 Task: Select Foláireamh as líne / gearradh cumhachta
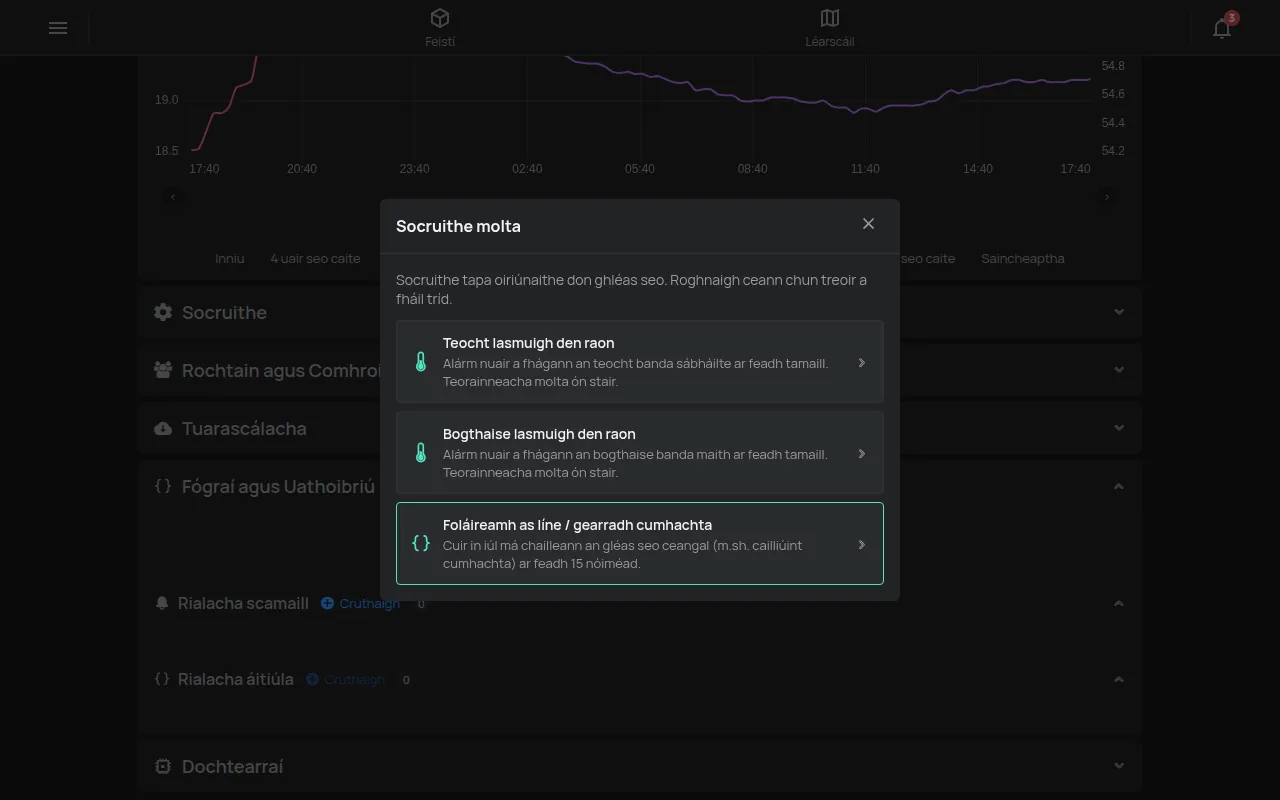pos(640,543)
